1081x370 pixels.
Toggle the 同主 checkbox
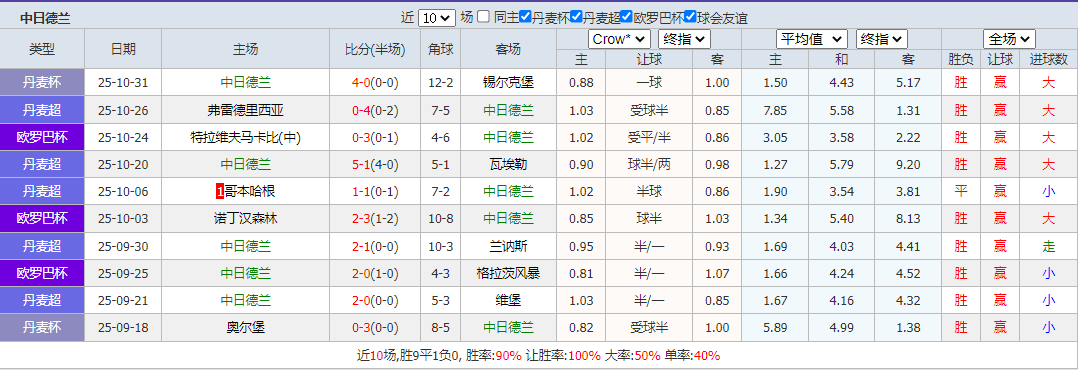coord(484,17)
